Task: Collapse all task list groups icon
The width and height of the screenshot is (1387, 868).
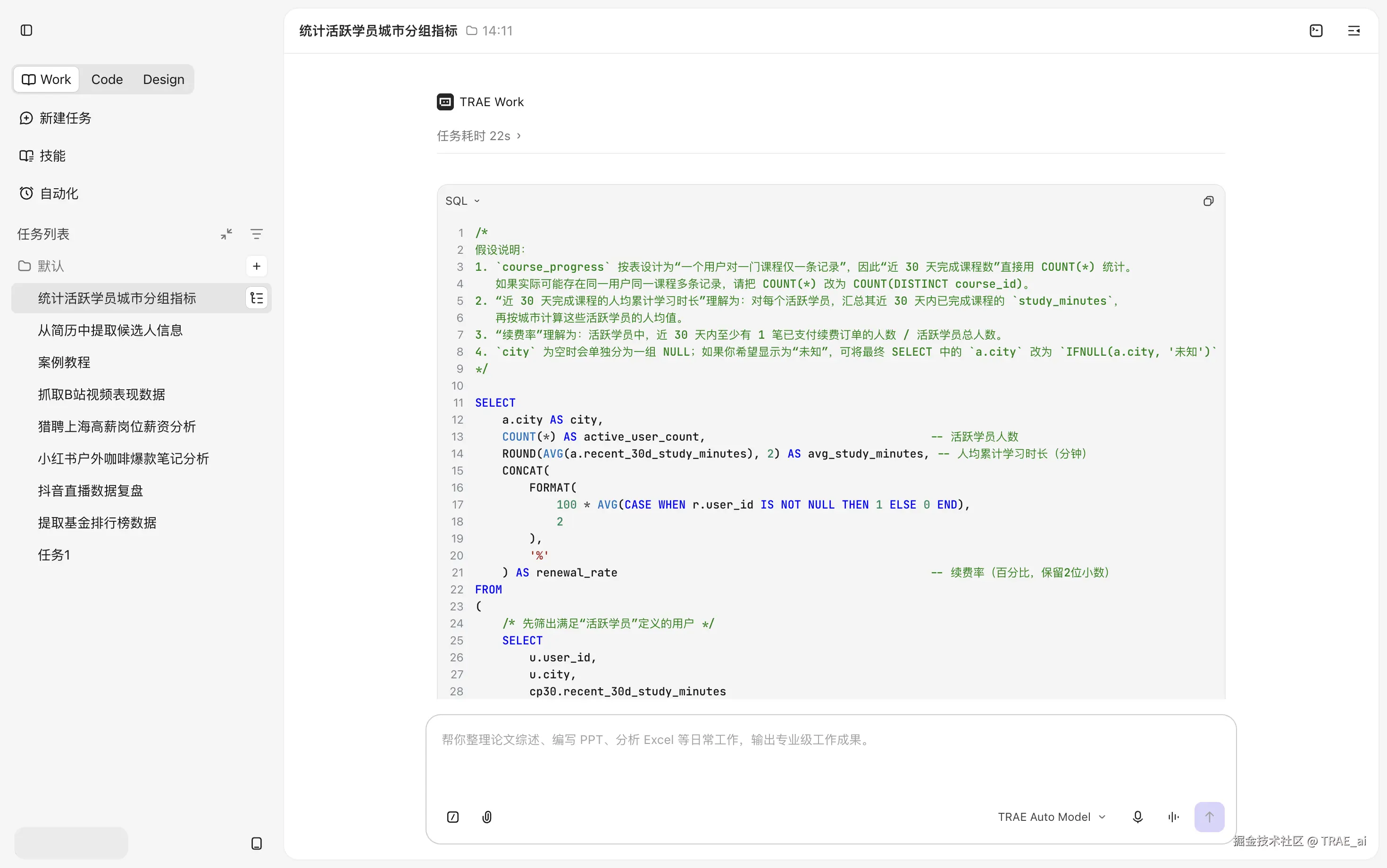Action: [227, 234]
